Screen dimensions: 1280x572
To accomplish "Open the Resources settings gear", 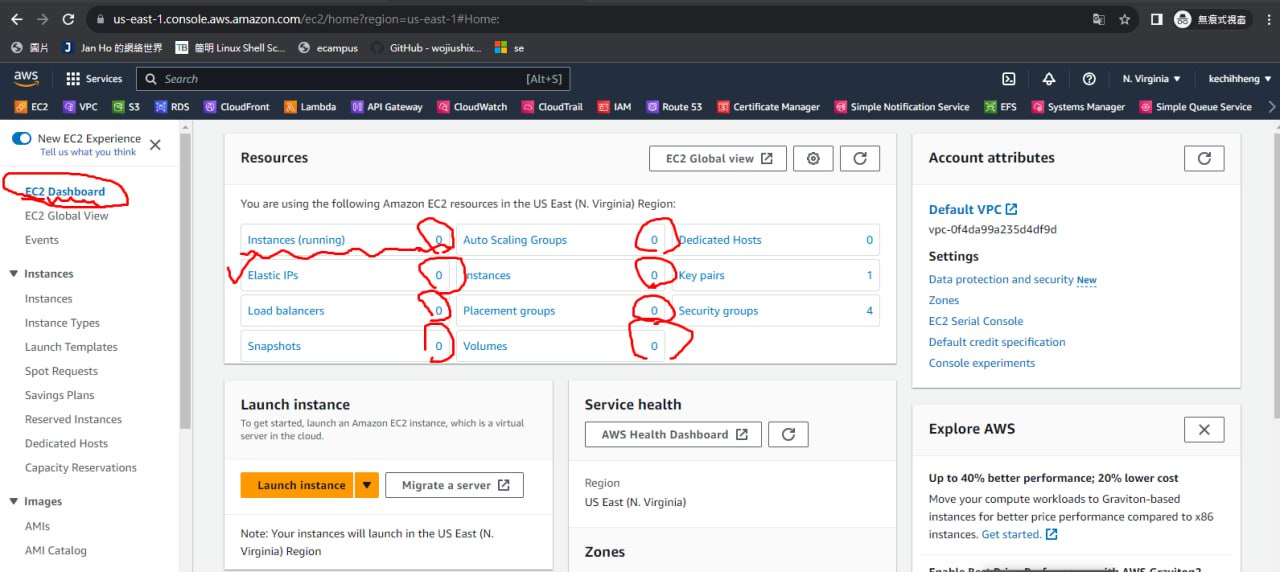I will 813,158.
